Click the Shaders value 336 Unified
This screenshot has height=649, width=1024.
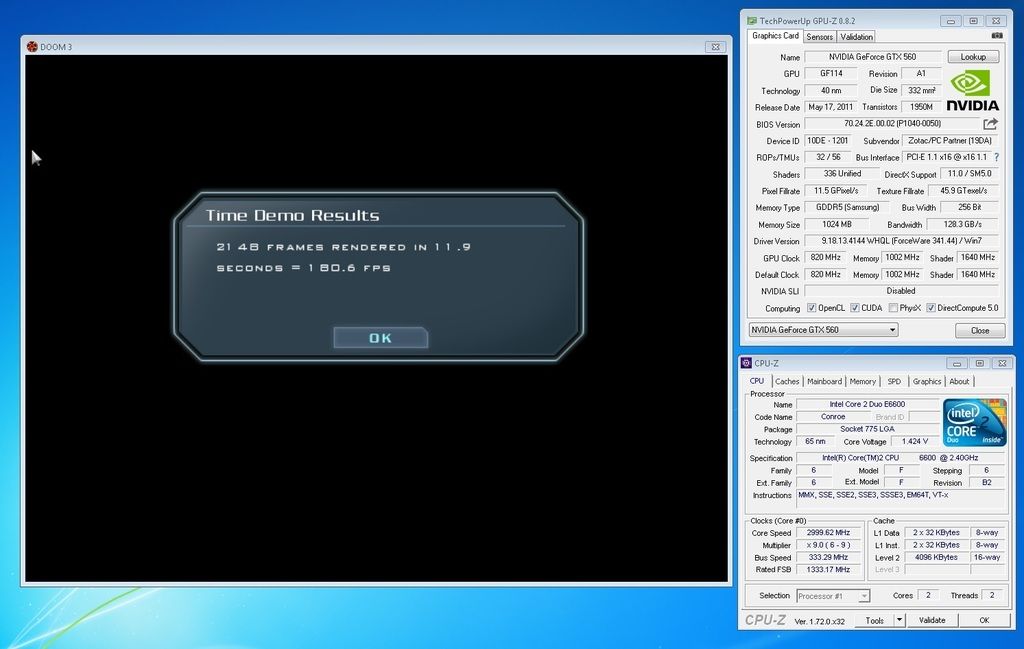pos(842,174)
